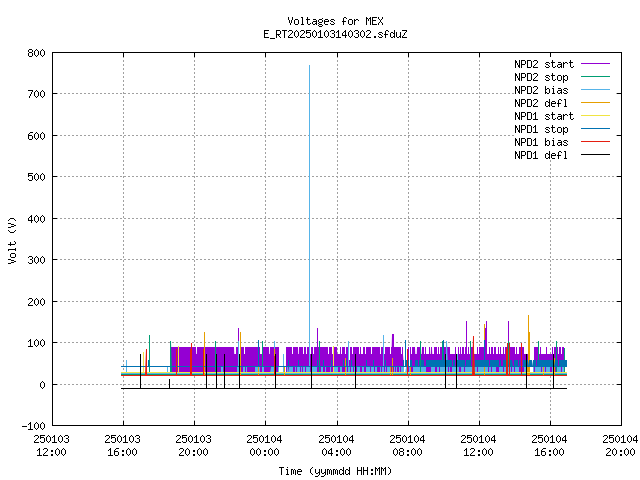Click the tallest orange NPD2 defl spike near 16:00
The height and width of the screenshot is (480, 640).
coord(529,345)
